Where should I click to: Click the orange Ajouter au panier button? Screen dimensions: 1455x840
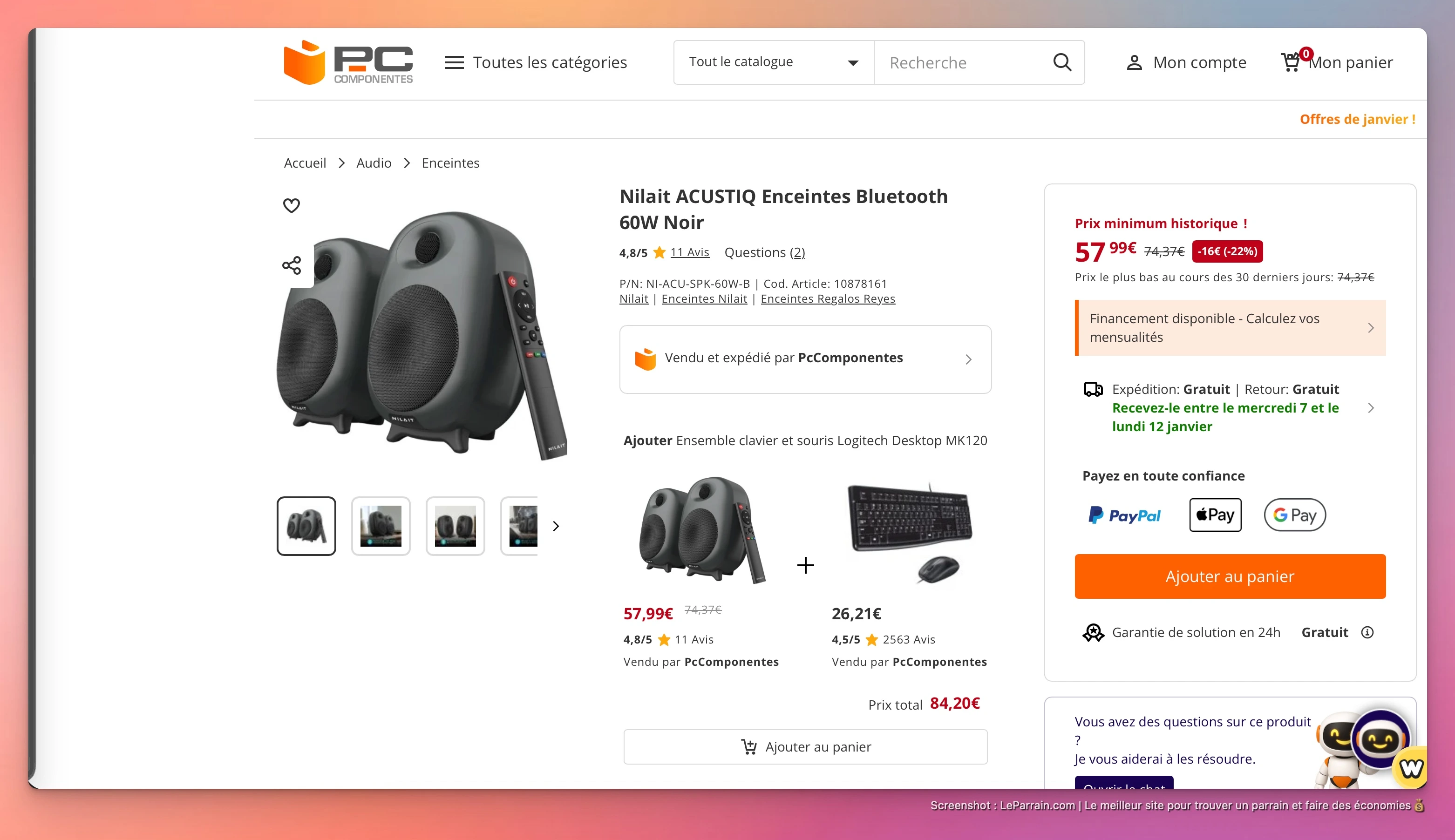pyautogui.click(x=1230, y=576)
